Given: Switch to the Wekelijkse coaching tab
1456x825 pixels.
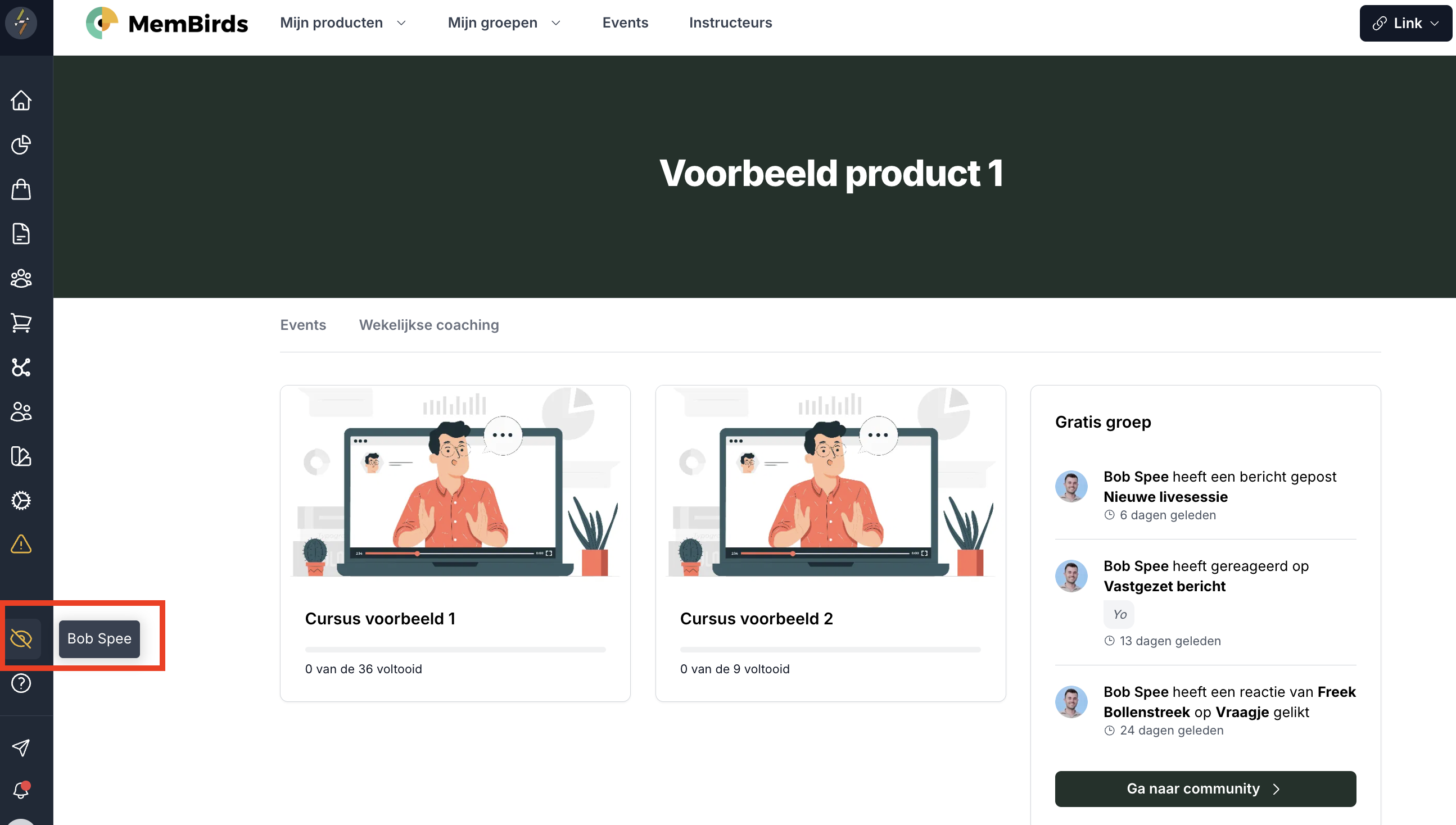Looking at the screenshot, I should (429, 325).
